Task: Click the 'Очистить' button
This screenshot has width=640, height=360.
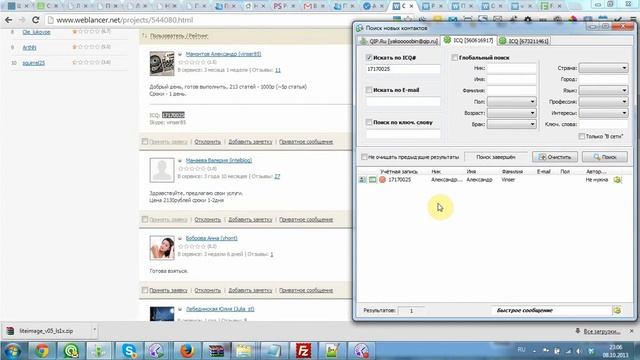Action: (555, 157)
